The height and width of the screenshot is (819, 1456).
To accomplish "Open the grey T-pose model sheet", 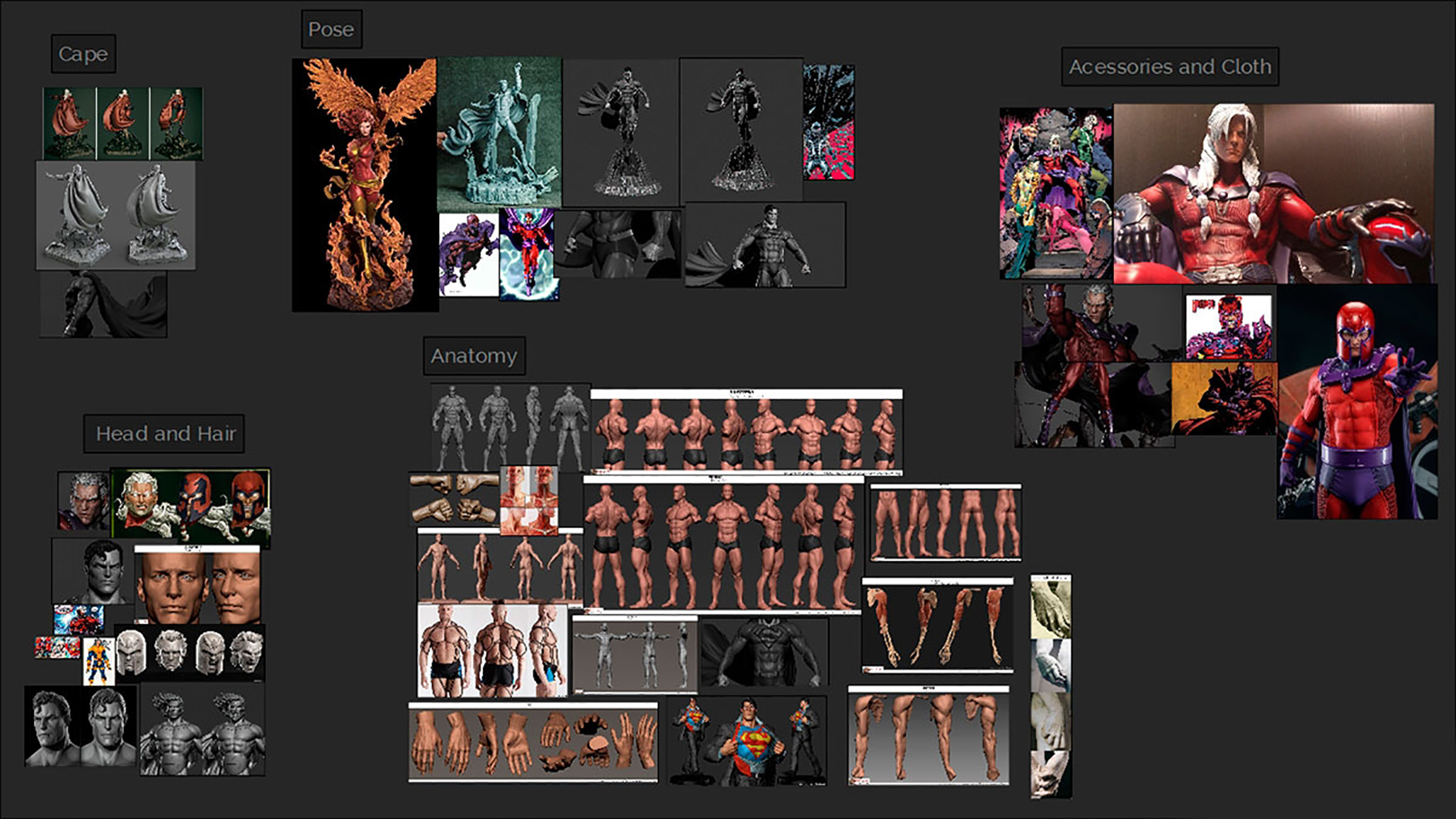I will coord(634,653).
